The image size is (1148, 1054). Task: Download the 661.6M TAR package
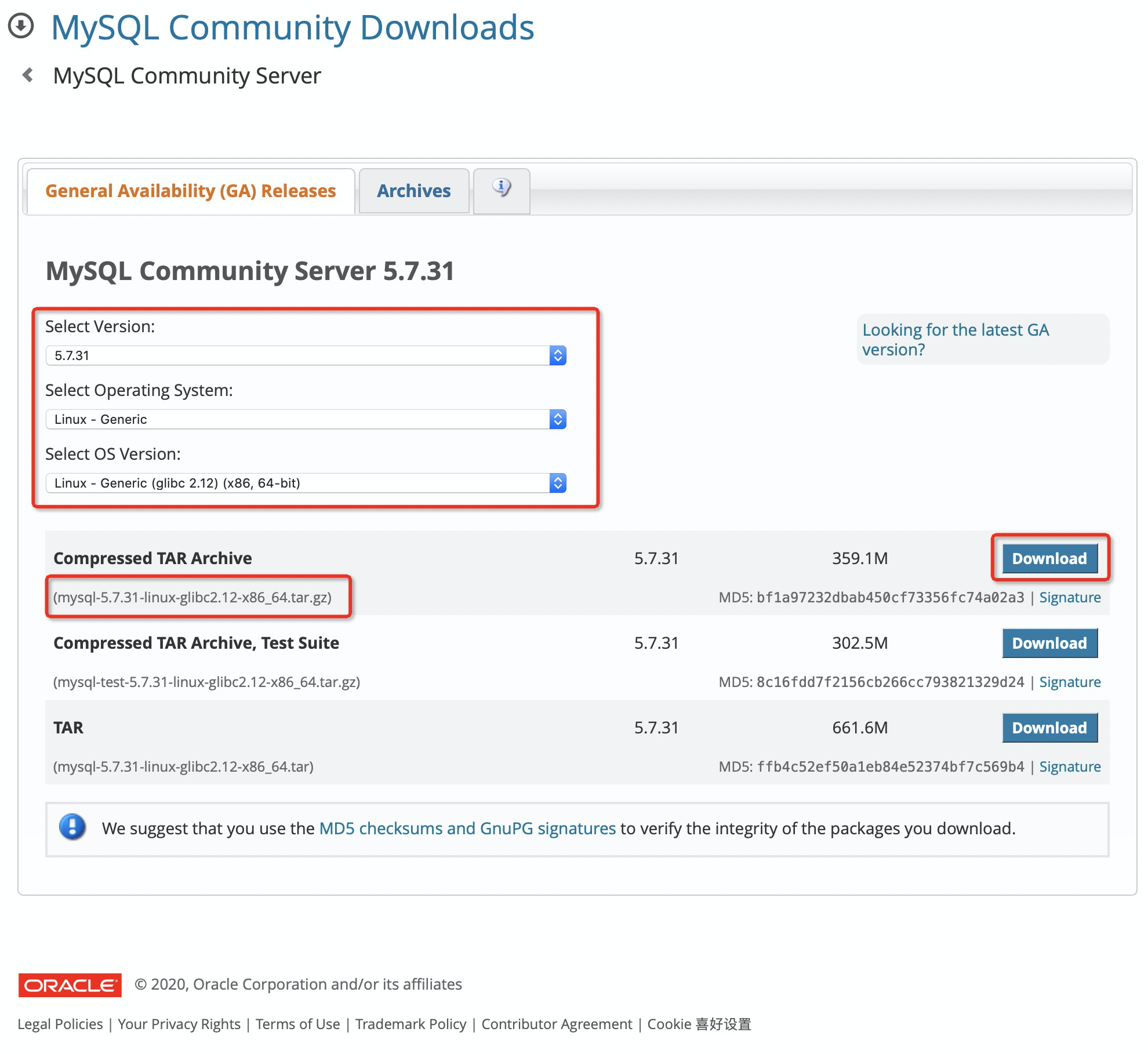1049,728
